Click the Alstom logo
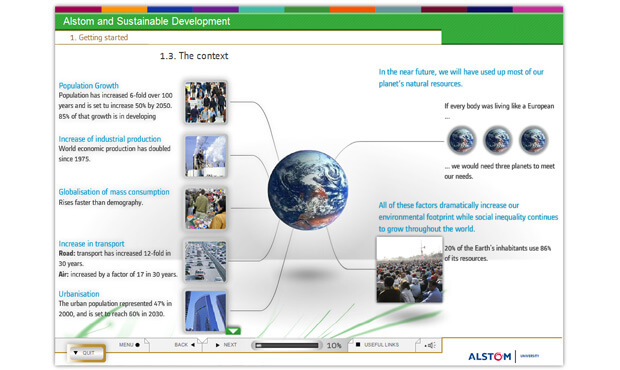The height and width of the screenshot is (370, 620). point(490,357)
